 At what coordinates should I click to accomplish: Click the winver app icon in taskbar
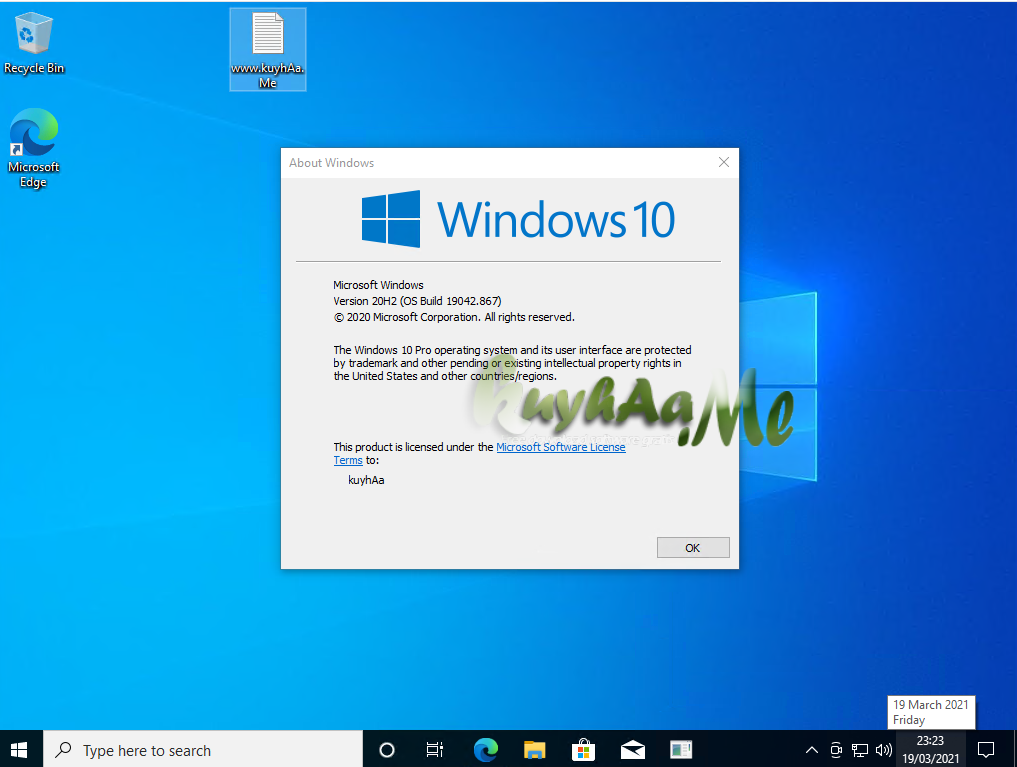point(681,749)
